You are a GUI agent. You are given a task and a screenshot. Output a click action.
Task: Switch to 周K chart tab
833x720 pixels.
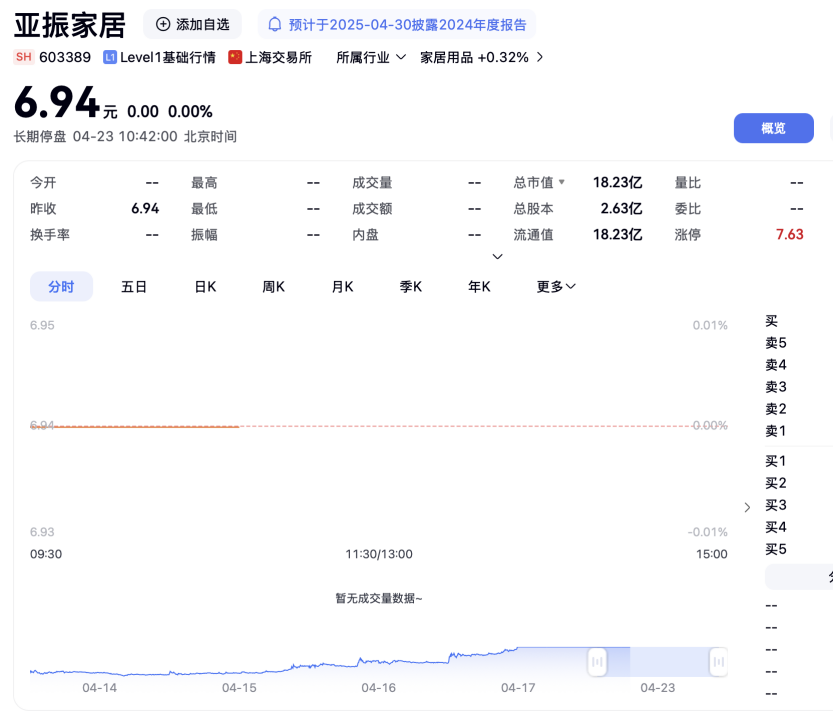tap(274, 287)
